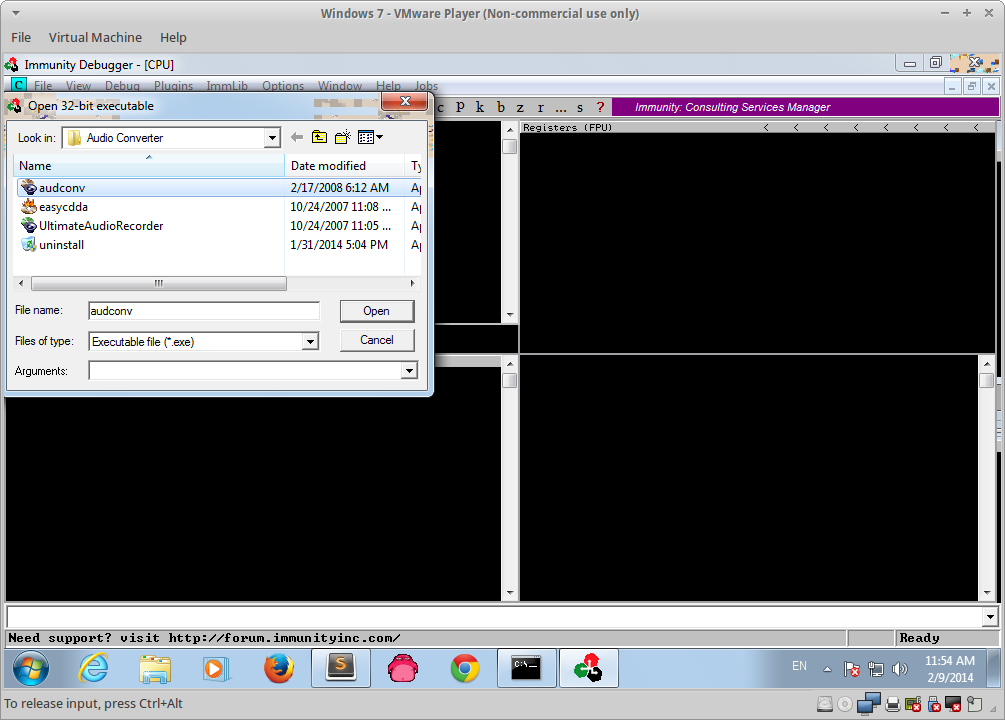Sort files by Name column
Viewport: 1005px width, 720px height.
(x=149, y=165)
